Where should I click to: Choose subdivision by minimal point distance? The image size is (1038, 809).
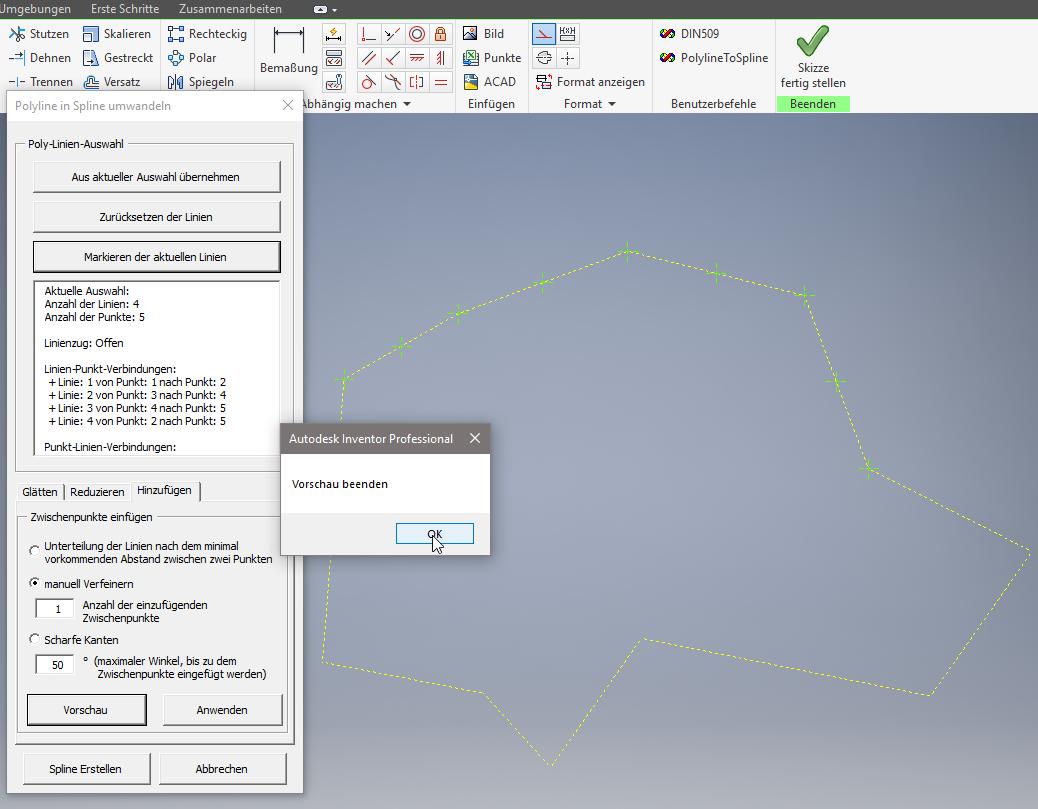click(34, 549)
